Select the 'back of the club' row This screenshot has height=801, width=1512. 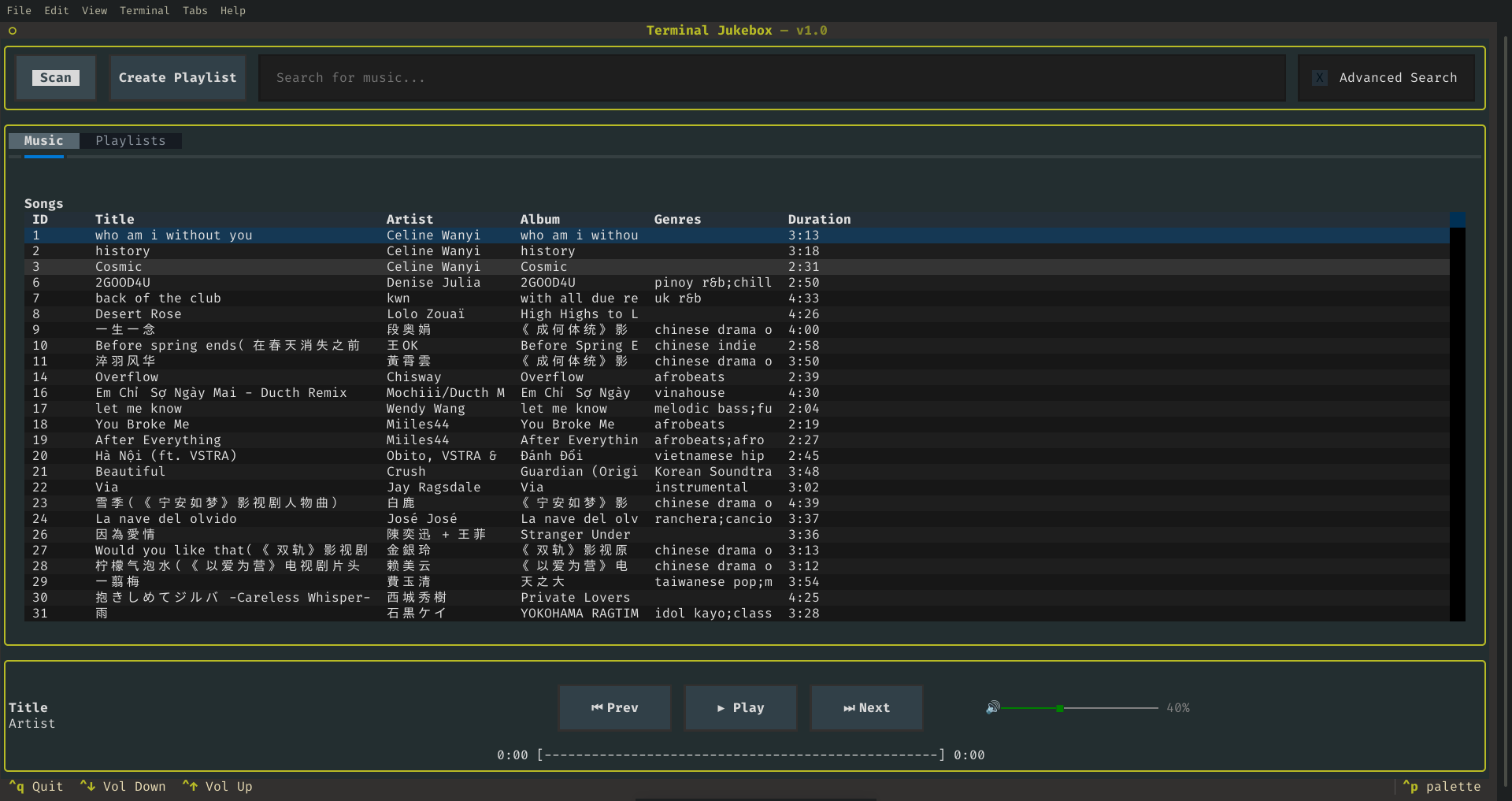[x=737, y=298]
